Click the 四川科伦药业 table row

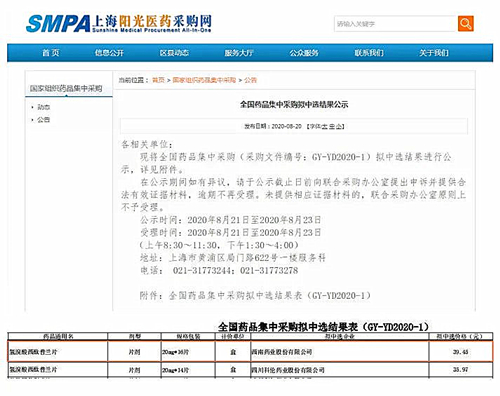250,370
